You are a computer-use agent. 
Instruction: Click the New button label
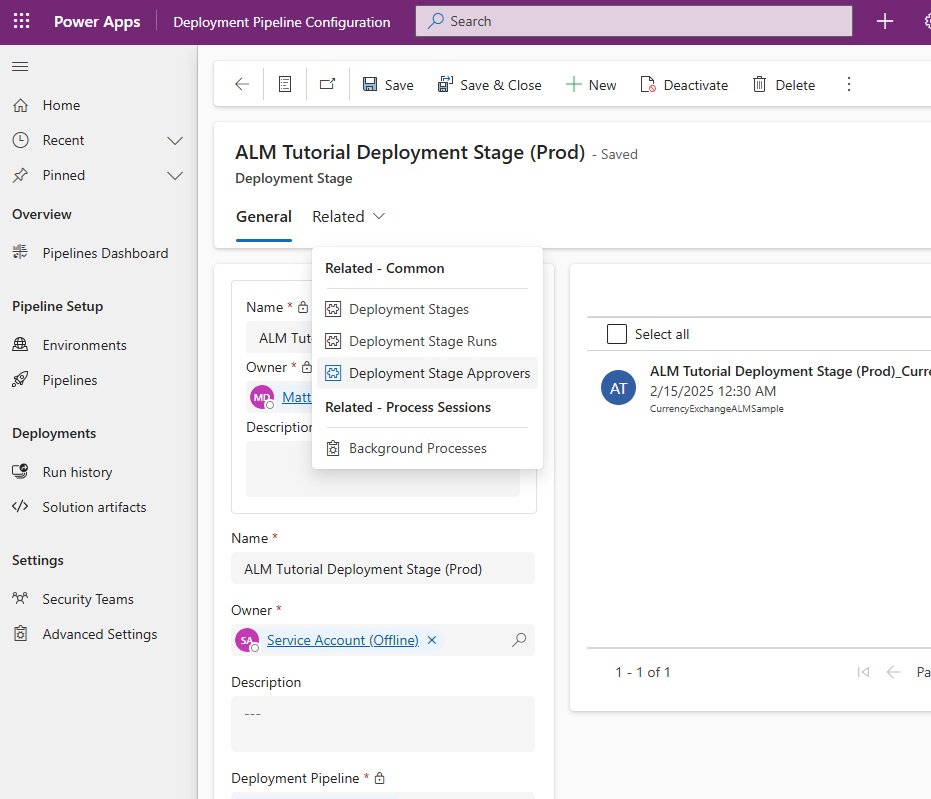(603, 85)
